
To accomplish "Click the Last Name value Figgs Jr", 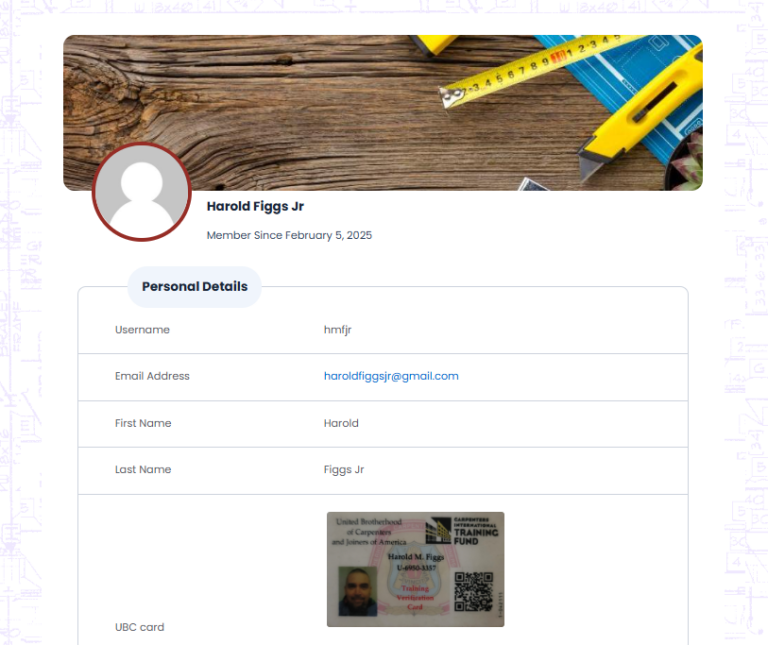I will pyautogui.click(x=344, y=470).
